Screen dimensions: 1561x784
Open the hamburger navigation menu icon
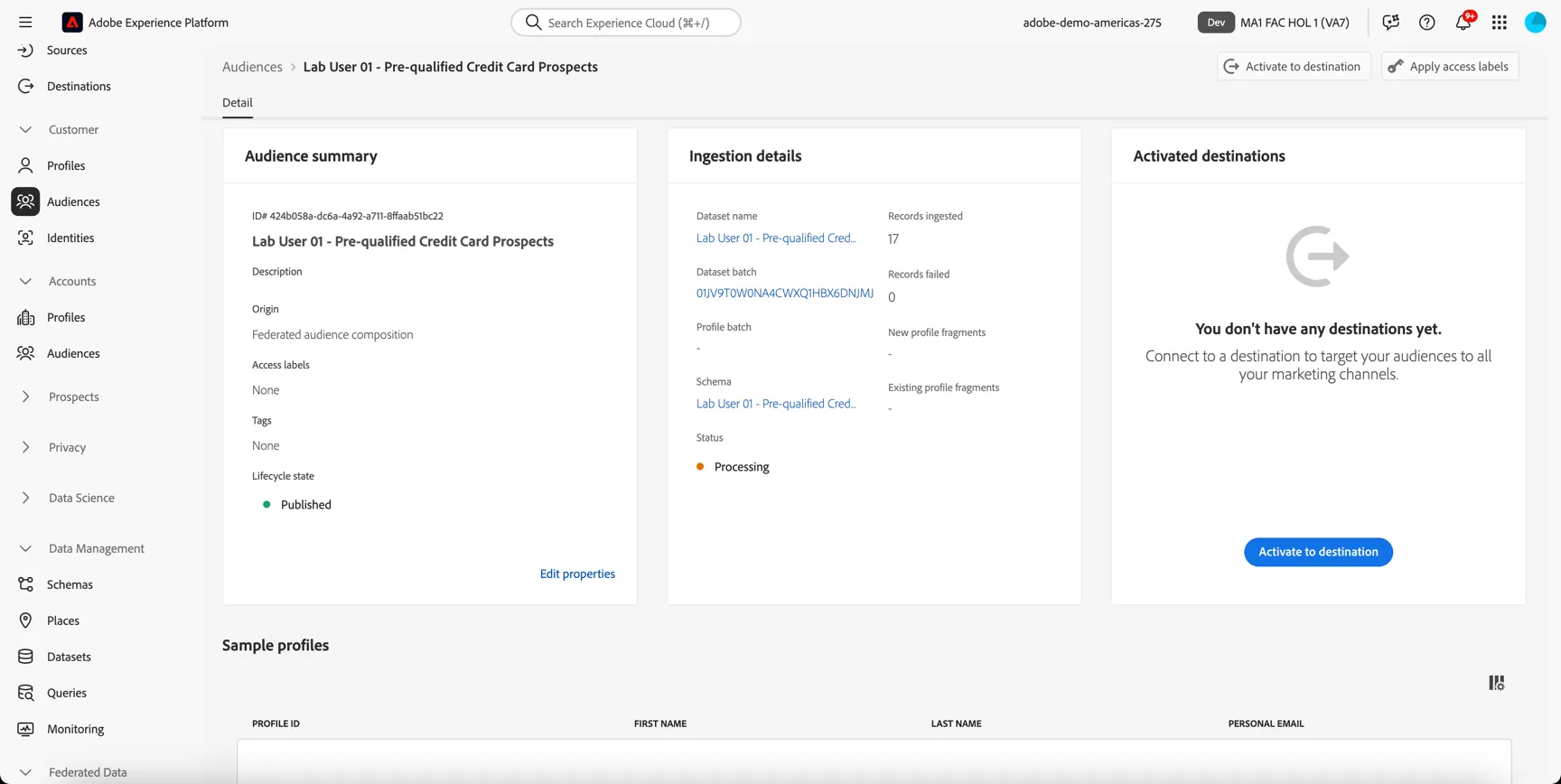pyautogui.click(x=25, y=23)
